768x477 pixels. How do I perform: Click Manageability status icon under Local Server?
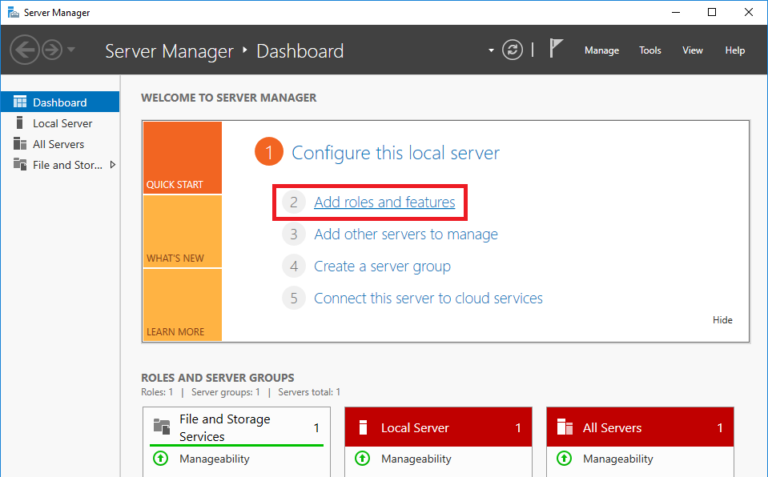363,459
